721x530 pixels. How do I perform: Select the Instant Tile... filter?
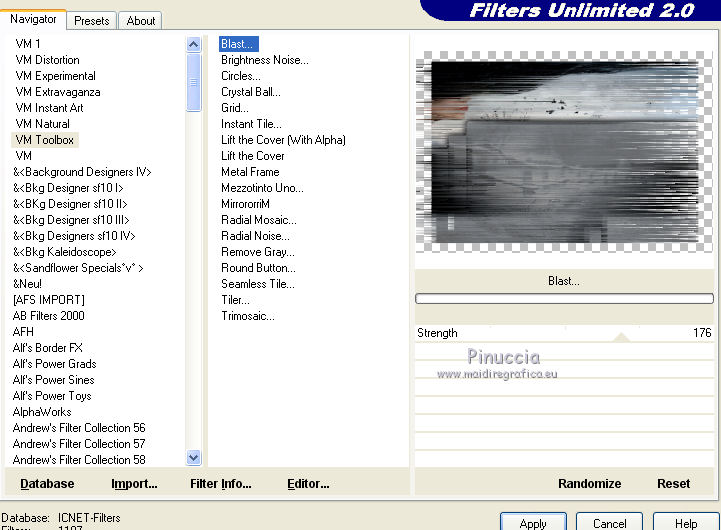pyautogui.click(x=251, y=124)
